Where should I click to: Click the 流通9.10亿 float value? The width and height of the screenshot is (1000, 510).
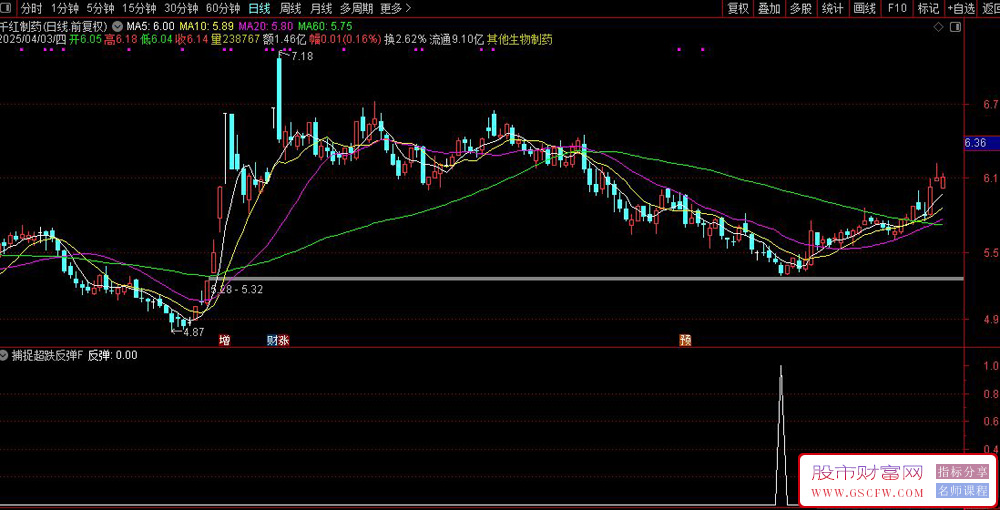[457, 39]
